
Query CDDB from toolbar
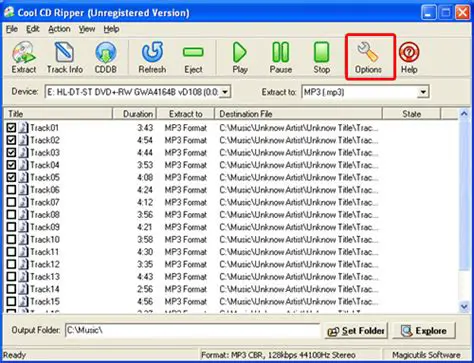click(106, 57)
